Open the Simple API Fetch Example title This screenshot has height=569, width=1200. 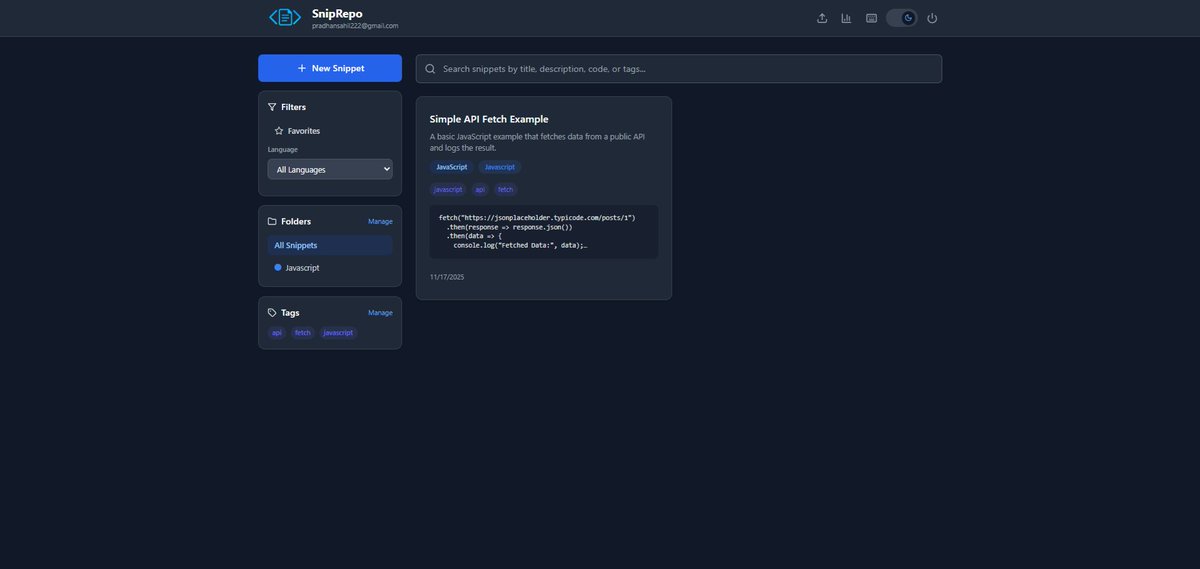click(489, 119)
